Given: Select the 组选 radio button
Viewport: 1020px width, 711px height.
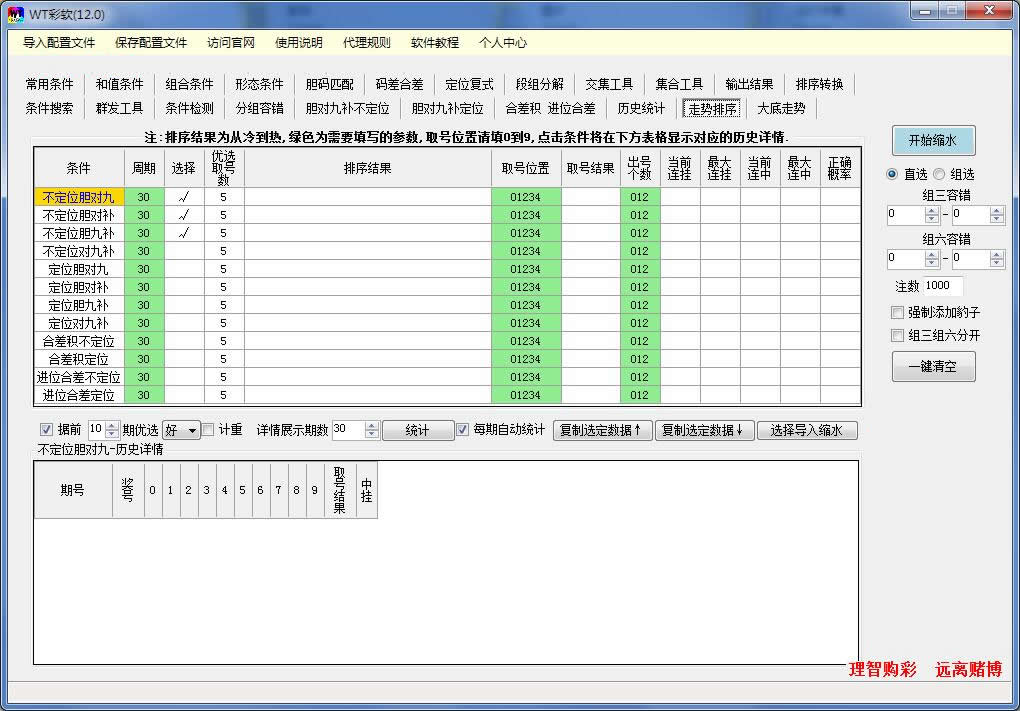Looking at the screenshot, I should [938, 174].
